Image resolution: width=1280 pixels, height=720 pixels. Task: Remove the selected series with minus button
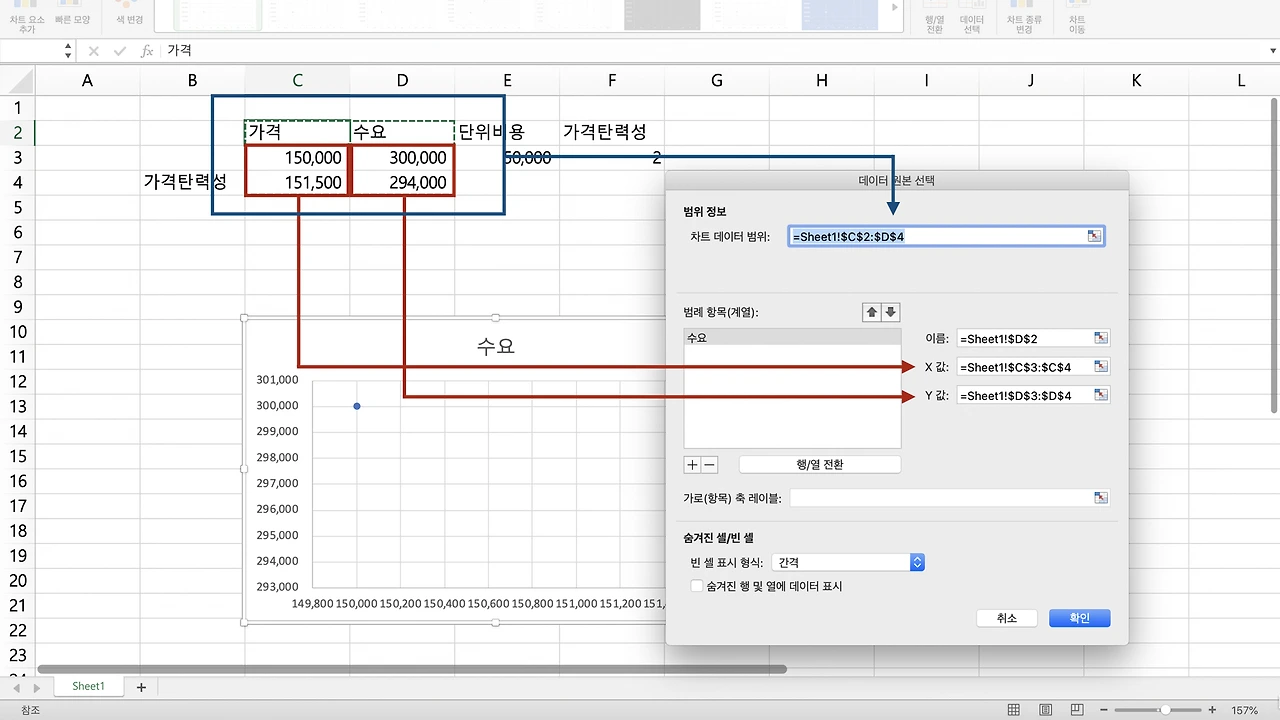click(710, 465)
